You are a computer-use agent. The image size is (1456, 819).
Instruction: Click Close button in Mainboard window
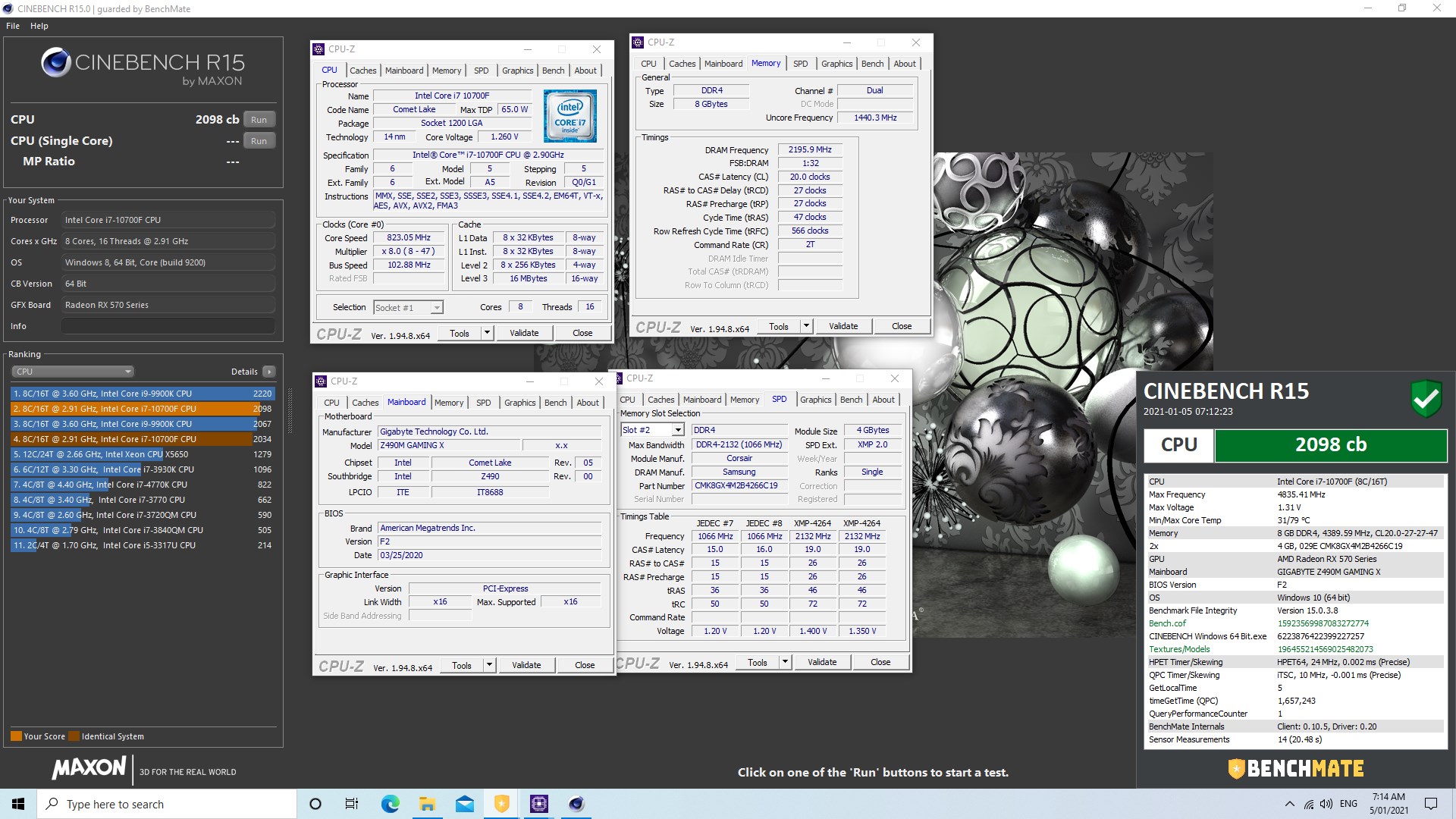[x=585, y=665]
